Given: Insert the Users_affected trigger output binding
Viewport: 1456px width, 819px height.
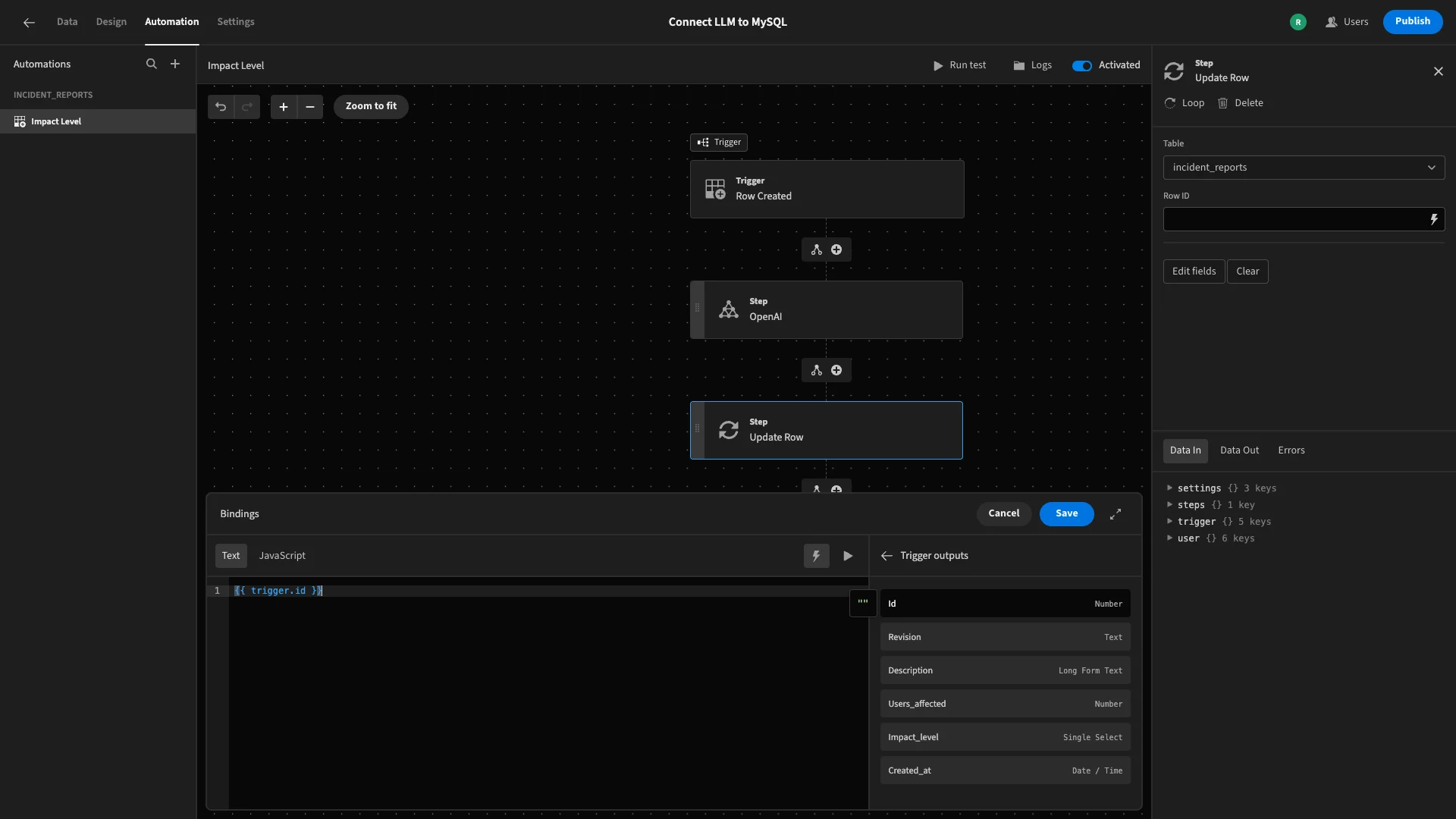Looking at the screenshot, I should 1006,704.
